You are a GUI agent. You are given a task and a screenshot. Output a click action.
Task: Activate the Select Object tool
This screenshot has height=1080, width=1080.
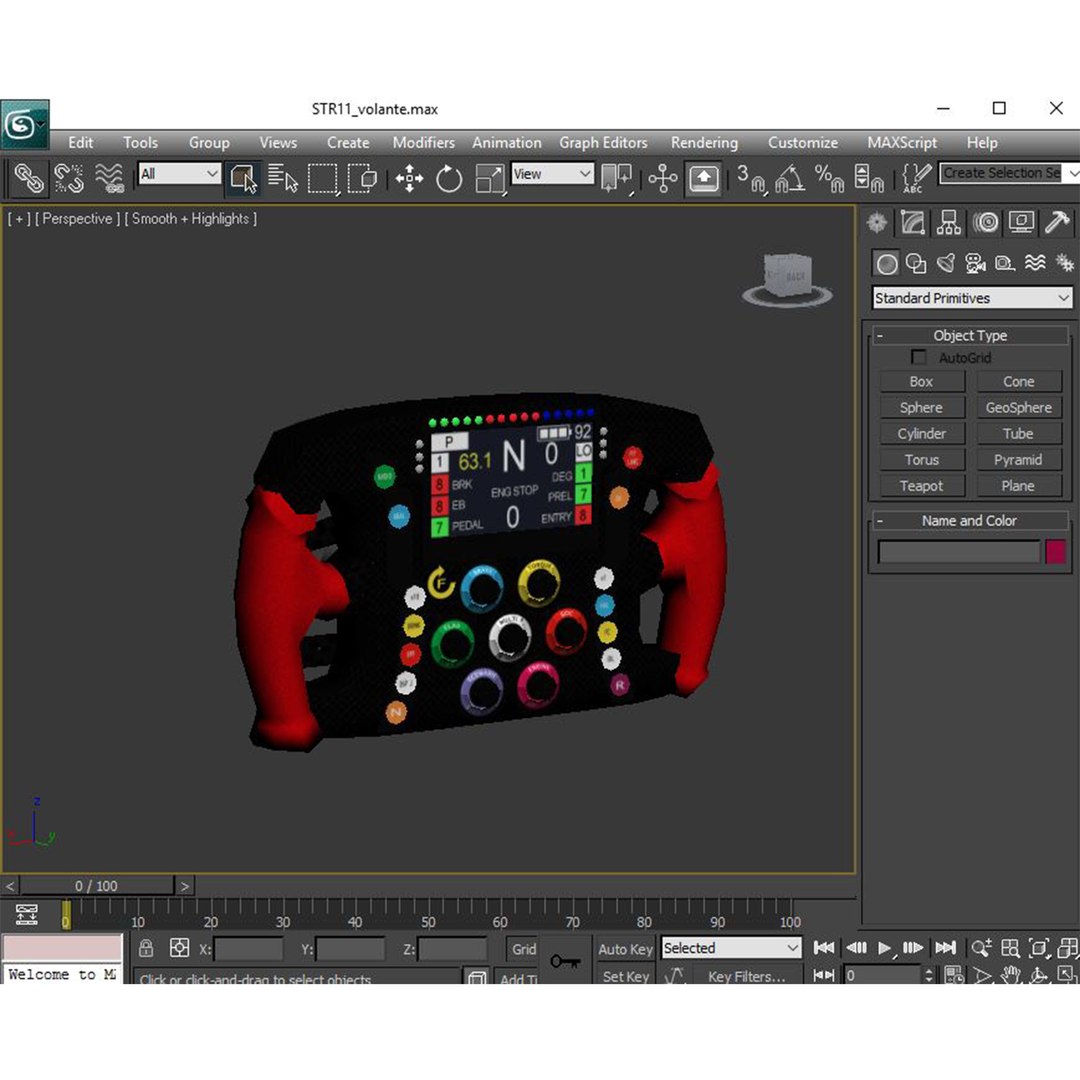[x=243, y=178]
